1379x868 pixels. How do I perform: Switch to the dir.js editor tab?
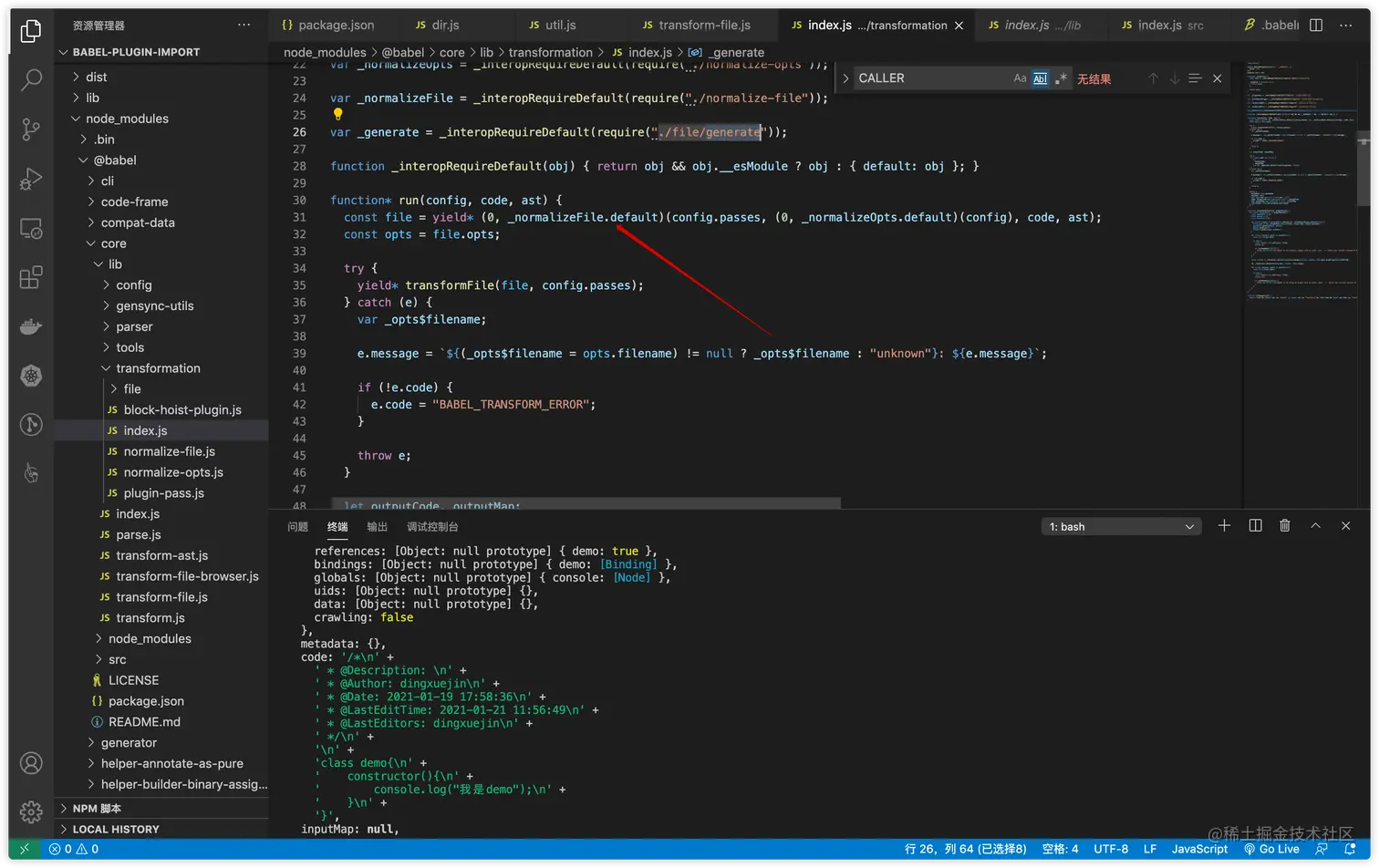pyautogui.click(x=445, y=26)
